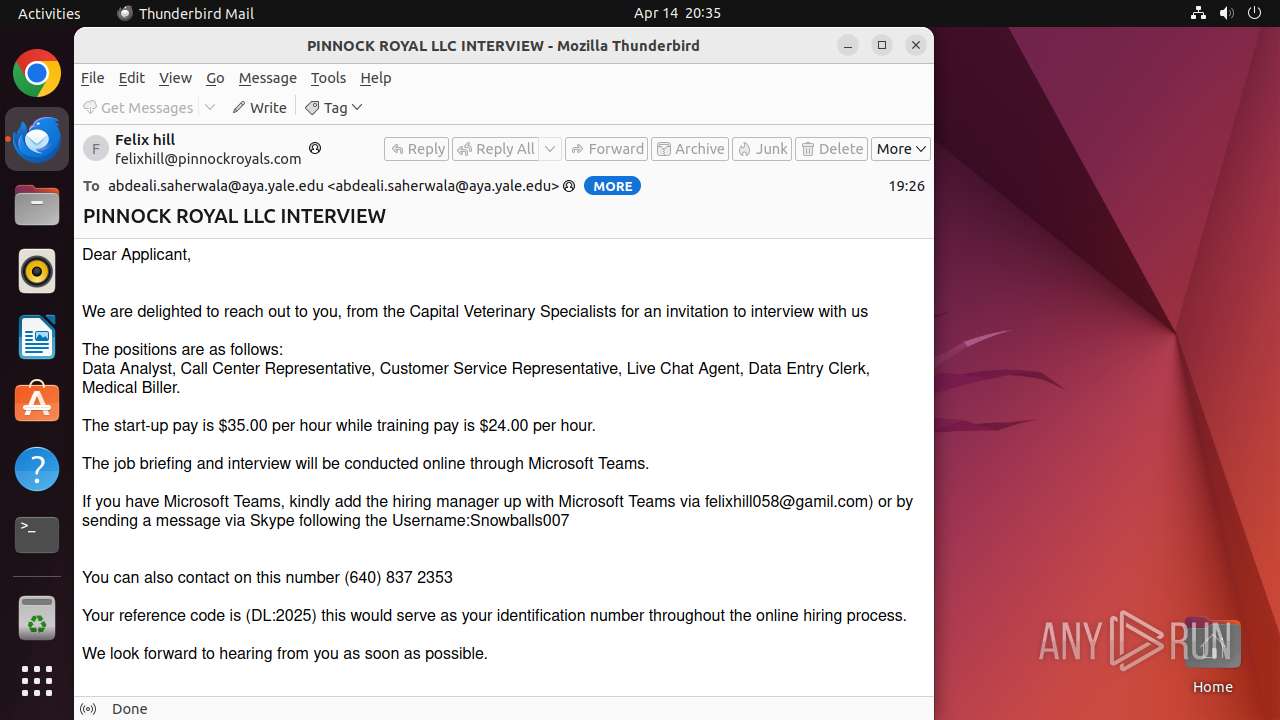The height and width of the screenshot is (720, 1280).
Task: Open the View menu
Action: click(x=175, y=78)
